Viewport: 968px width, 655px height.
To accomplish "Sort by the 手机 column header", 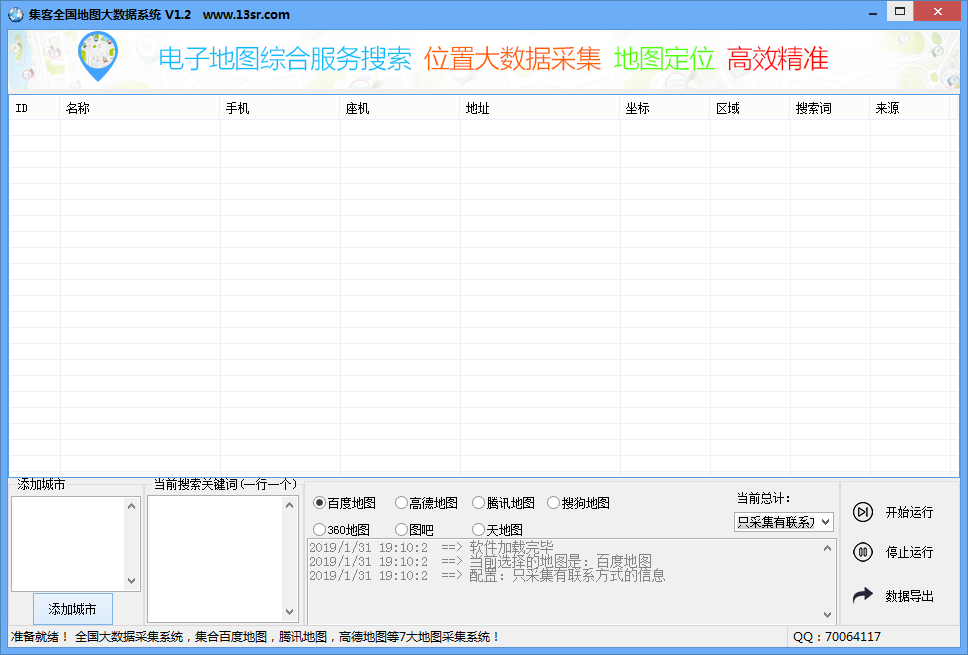I will pos(280,108).
